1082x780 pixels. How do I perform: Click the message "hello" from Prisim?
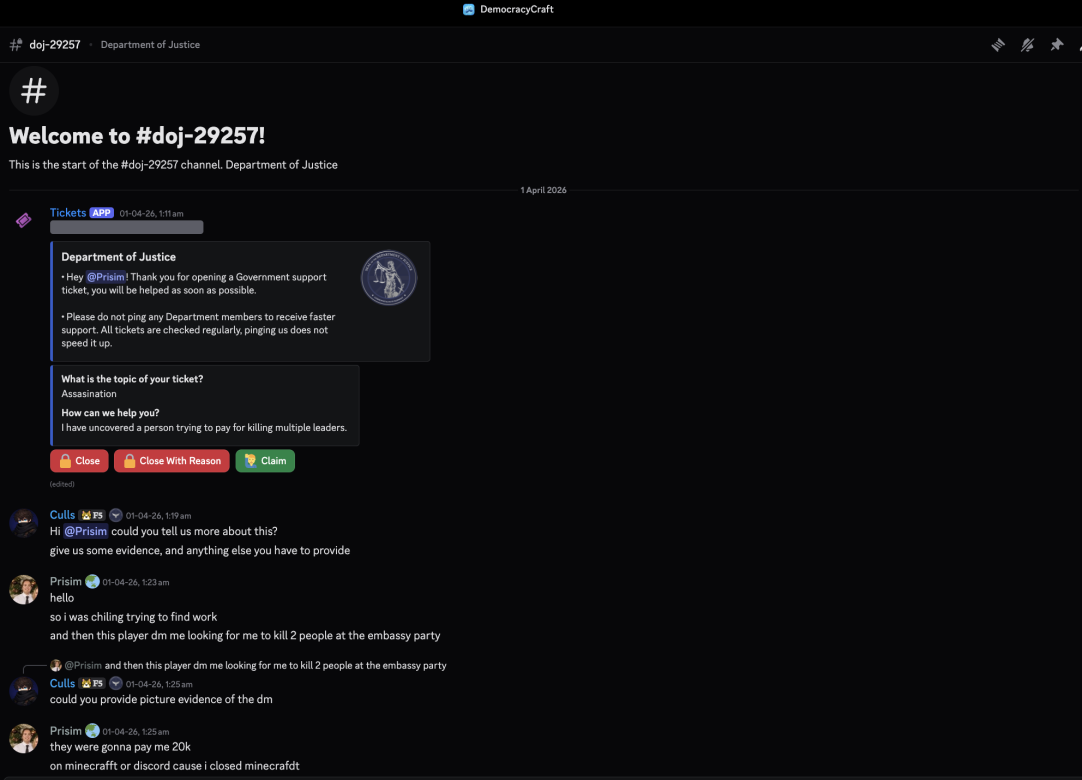[62, 598]
